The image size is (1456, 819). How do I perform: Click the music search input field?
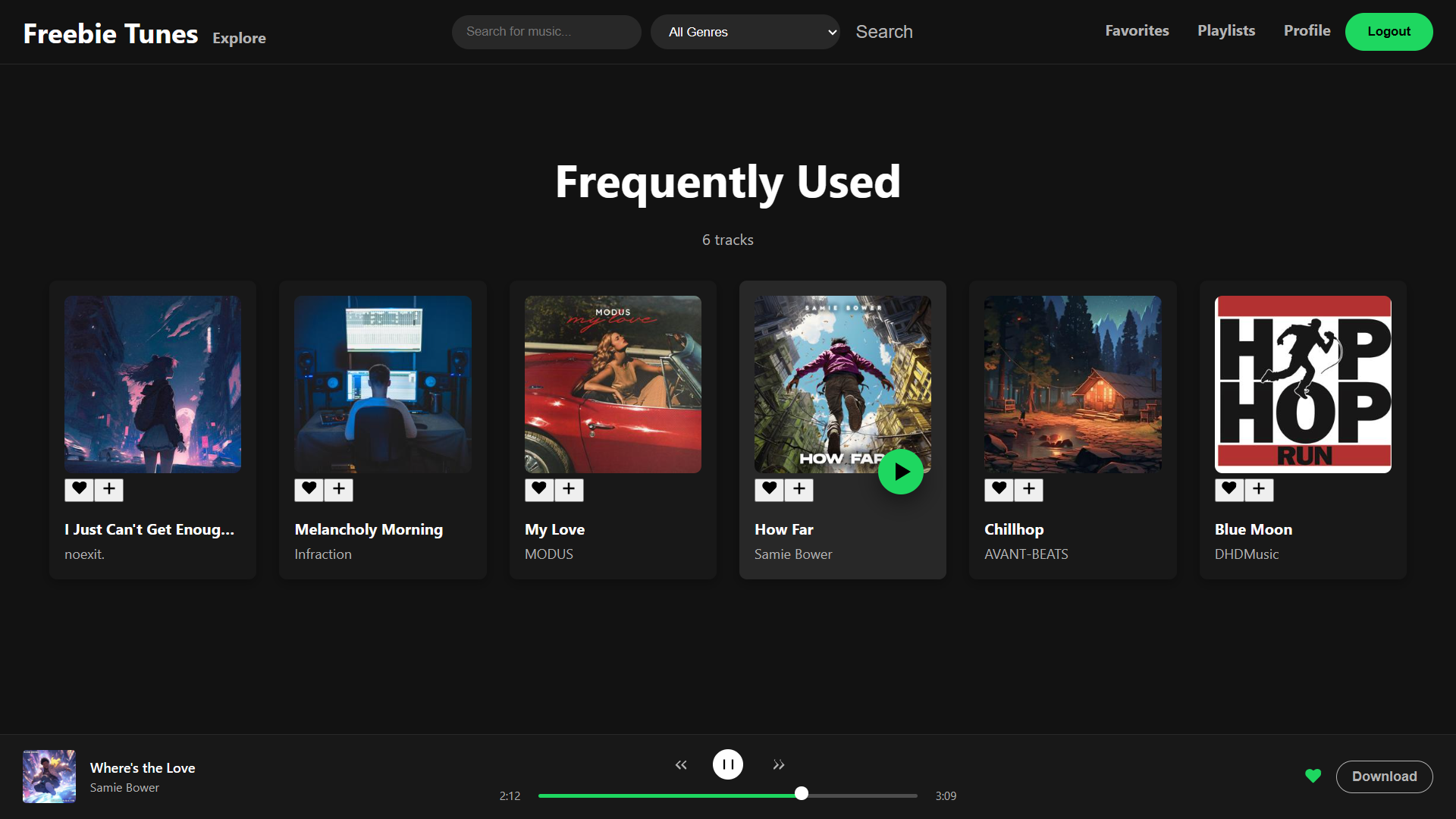546,32
